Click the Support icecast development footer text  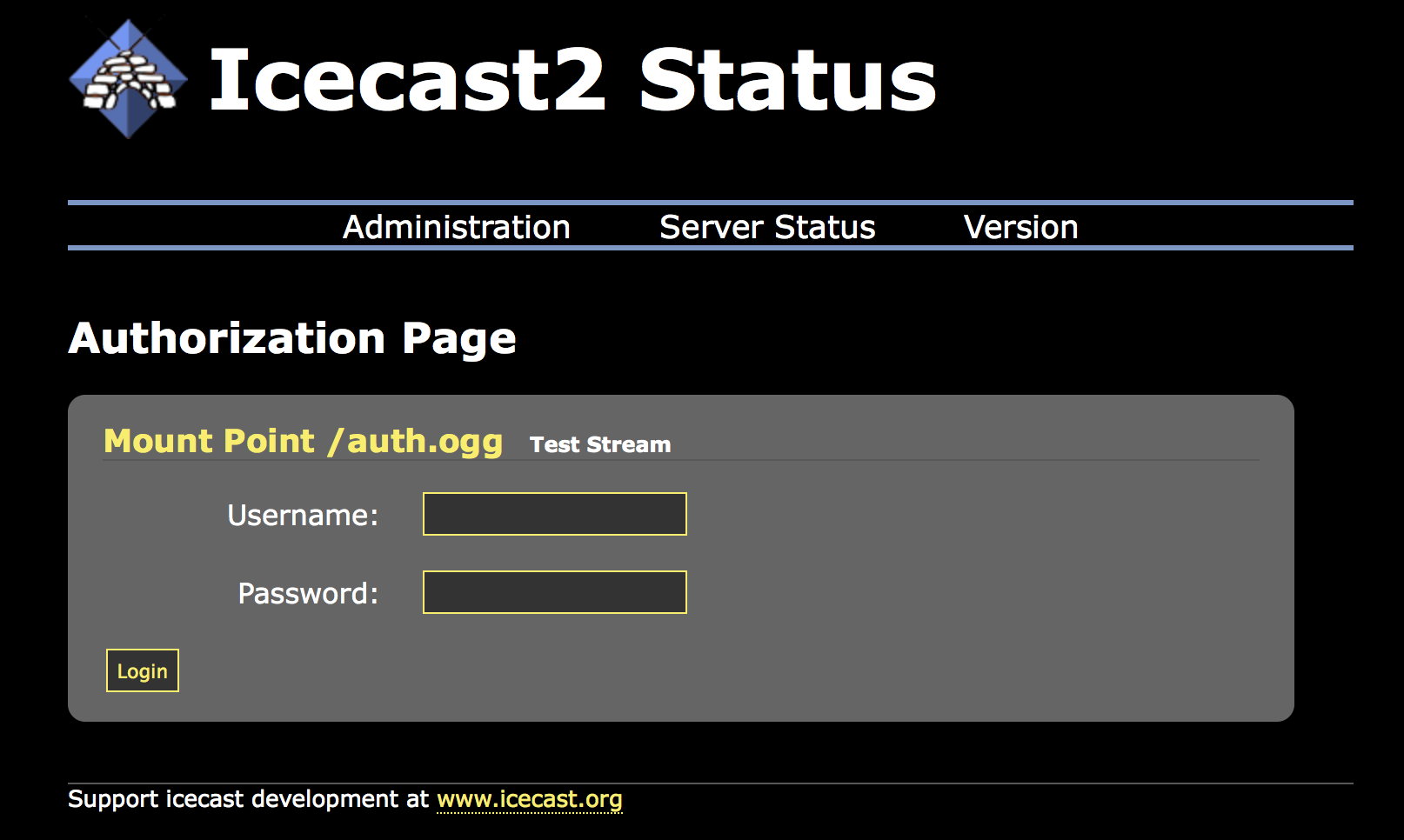coord(250,799)
